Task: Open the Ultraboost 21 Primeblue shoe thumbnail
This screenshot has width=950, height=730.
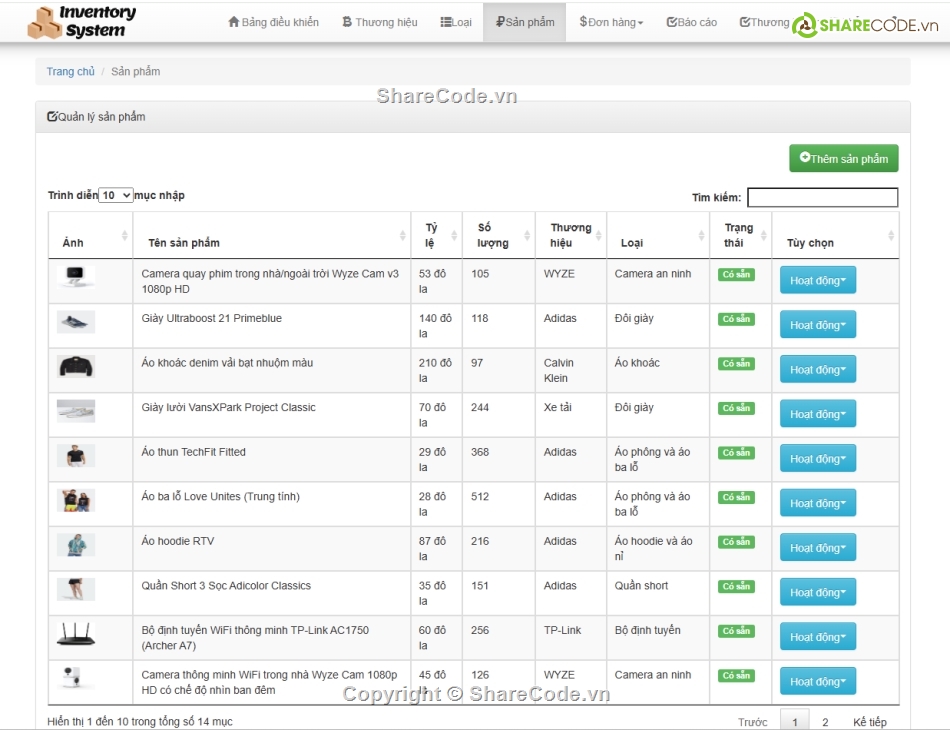Action: pyautogui.click(x=76, y=322)
